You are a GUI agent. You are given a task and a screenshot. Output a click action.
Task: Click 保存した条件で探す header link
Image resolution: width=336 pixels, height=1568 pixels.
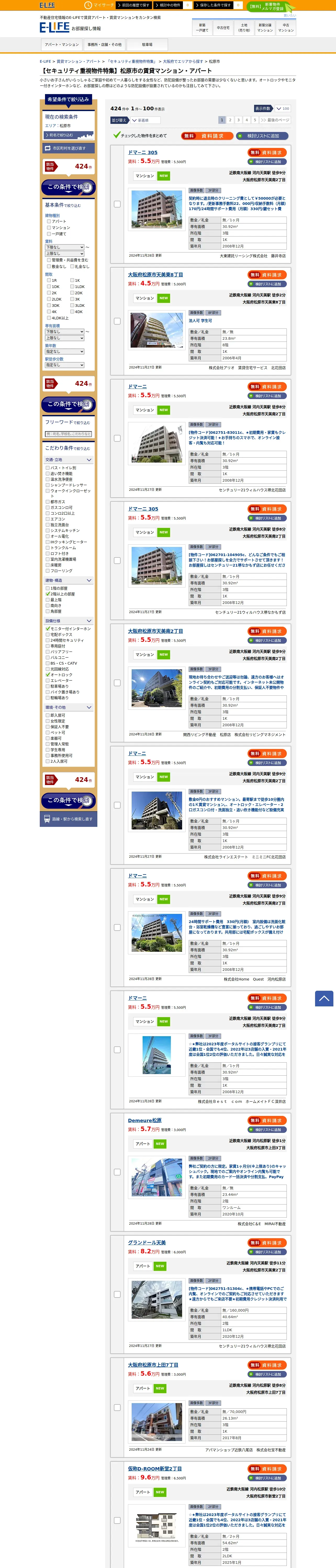point(214,5)
